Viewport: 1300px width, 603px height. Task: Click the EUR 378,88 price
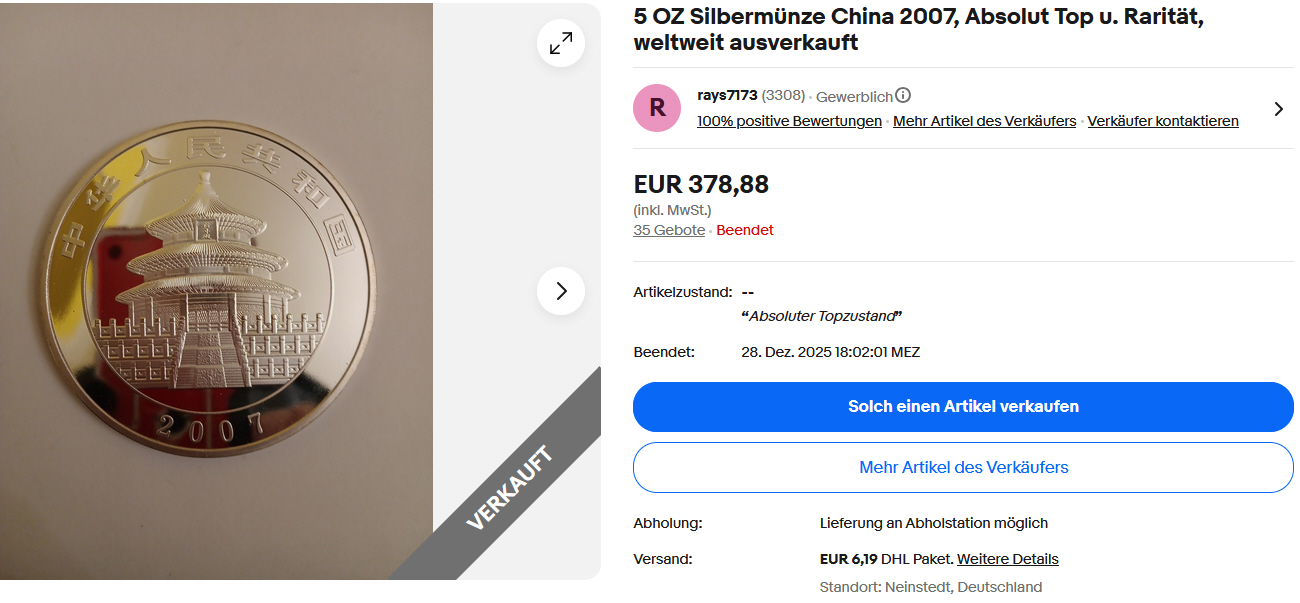[x=701, y=185]
